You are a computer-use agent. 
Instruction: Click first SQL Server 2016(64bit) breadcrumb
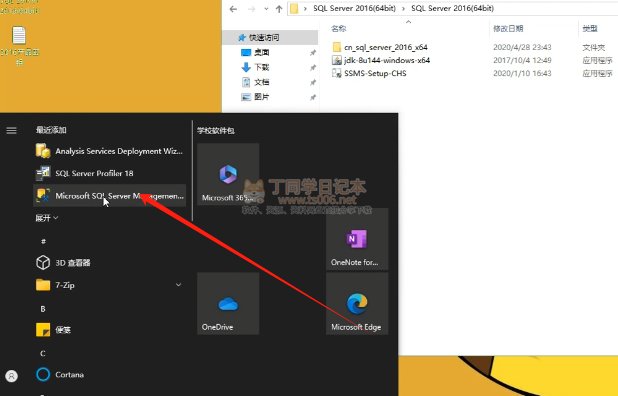(x=354, y=8)
